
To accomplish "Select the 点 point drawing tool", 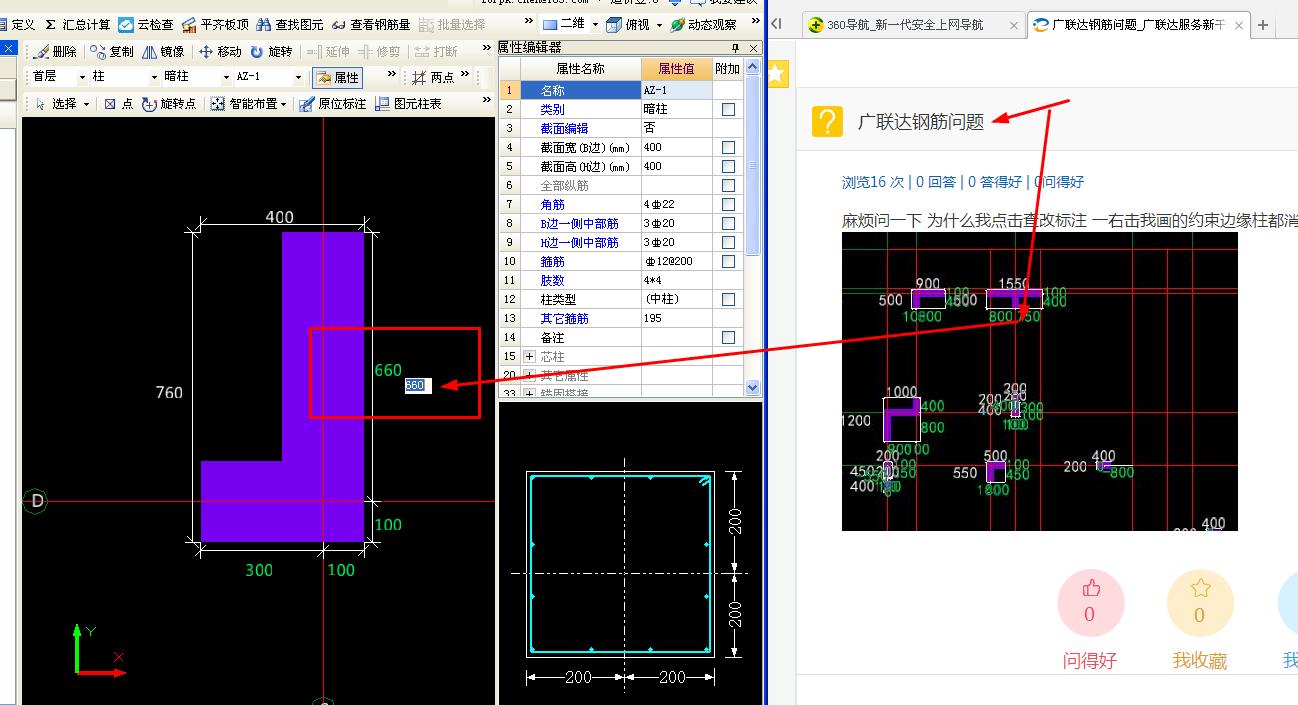I will coord(118,103).
